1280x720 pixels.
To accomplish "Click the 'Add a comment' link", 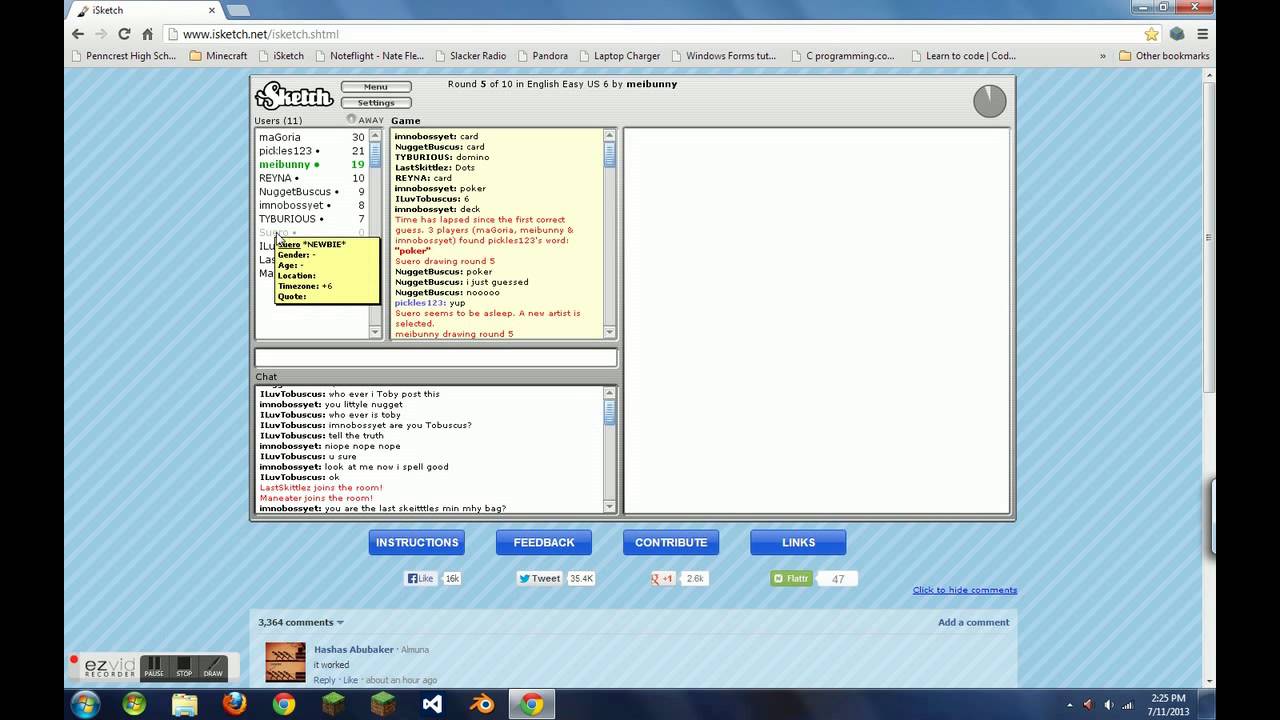I will [x=973, y=622].
